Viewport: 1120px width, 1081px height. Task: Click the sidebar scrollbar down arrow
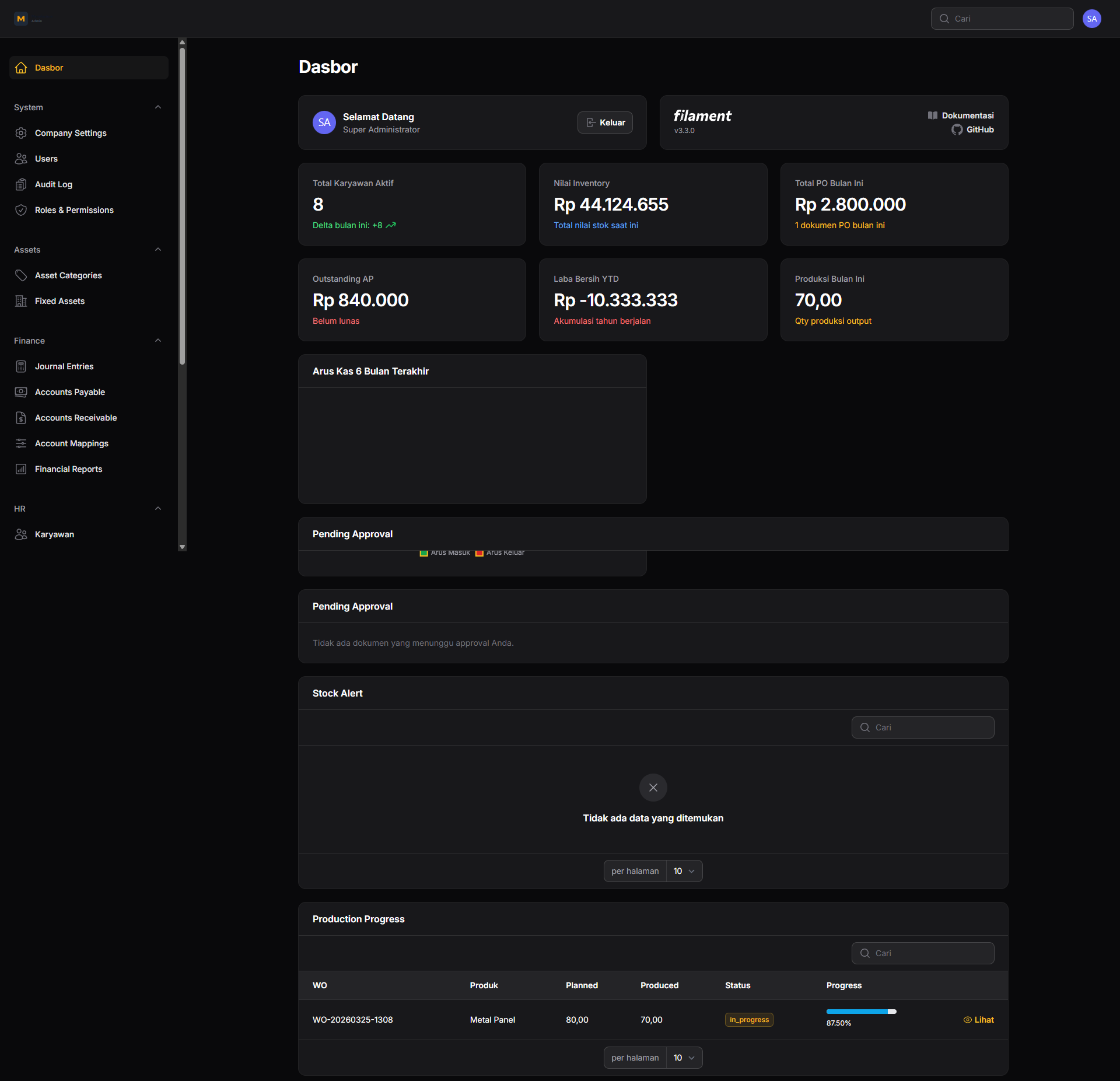coord(182,547)
